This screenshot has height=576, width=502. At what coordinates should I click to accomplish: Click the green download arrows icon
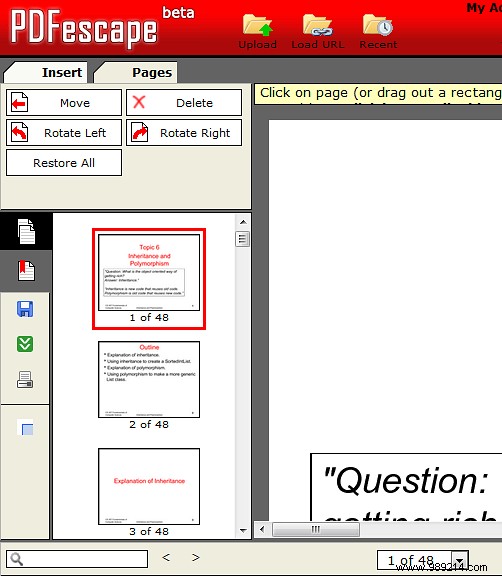click(25, 344)
